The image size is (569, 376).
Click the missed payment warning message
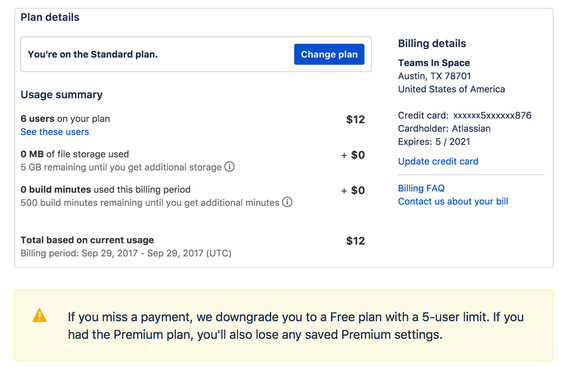(295, 326)
